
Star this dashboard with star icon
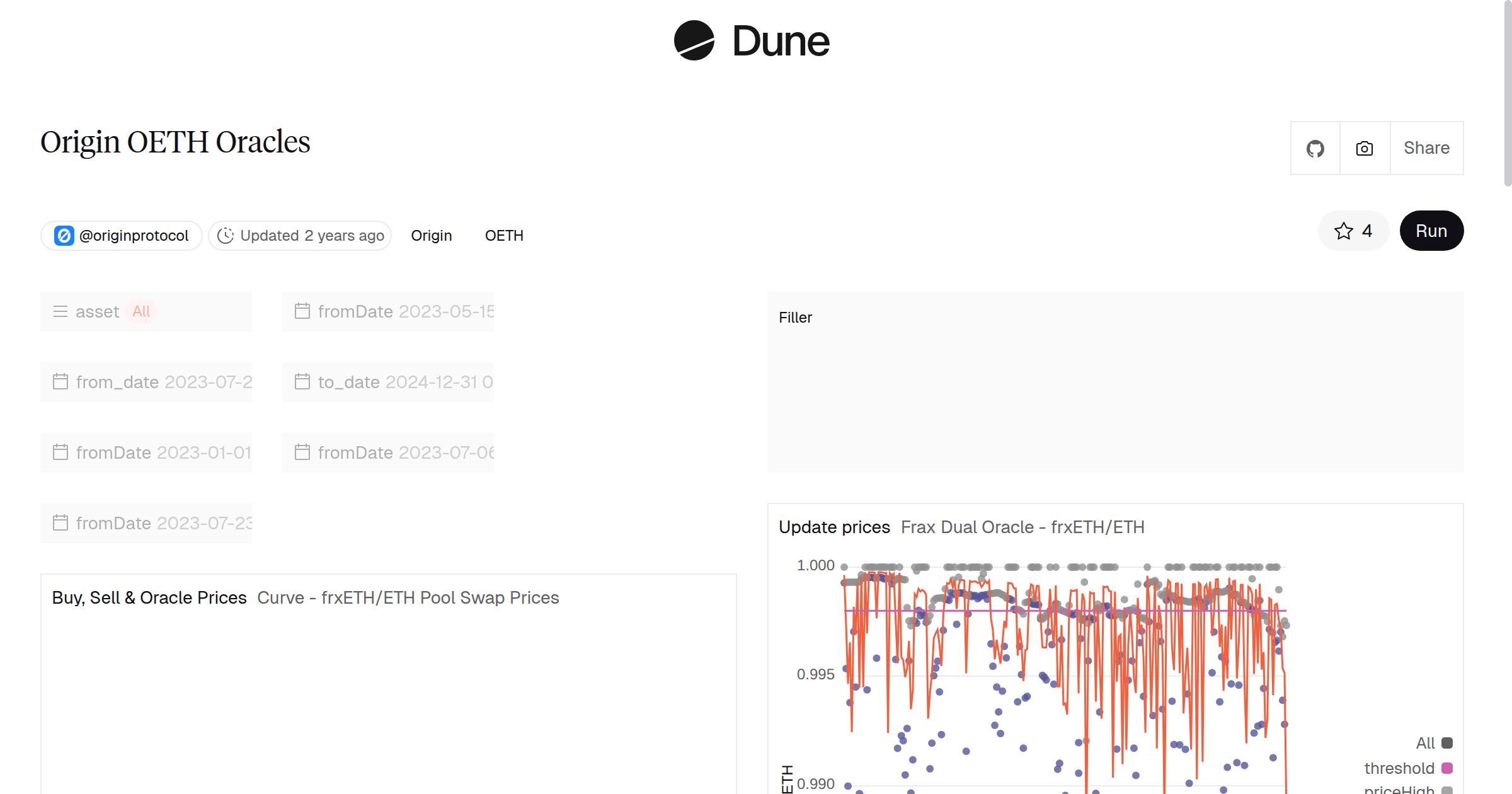pyautogui.click(x=1343, y=231)
